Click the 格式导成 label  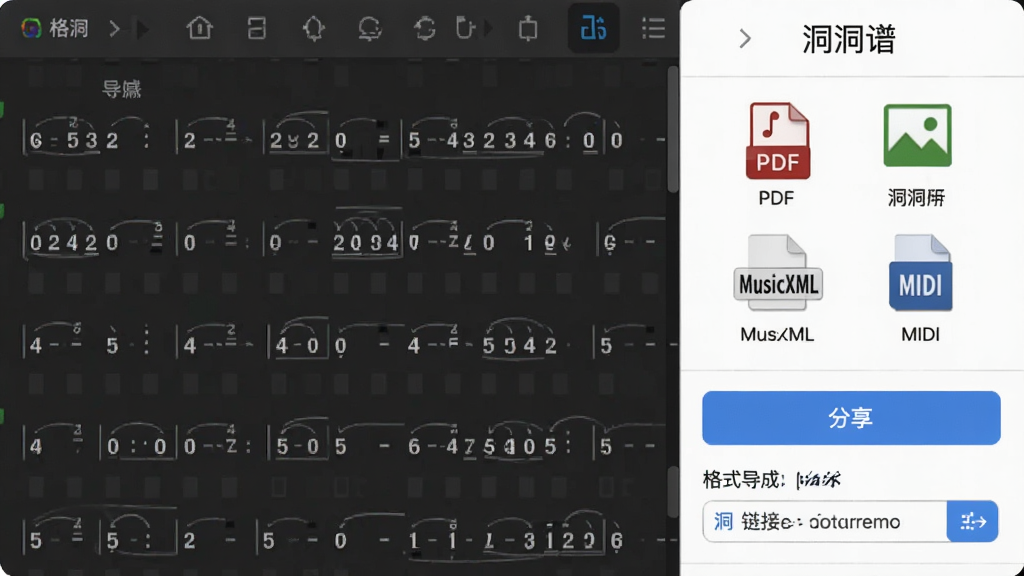(744, 480)
